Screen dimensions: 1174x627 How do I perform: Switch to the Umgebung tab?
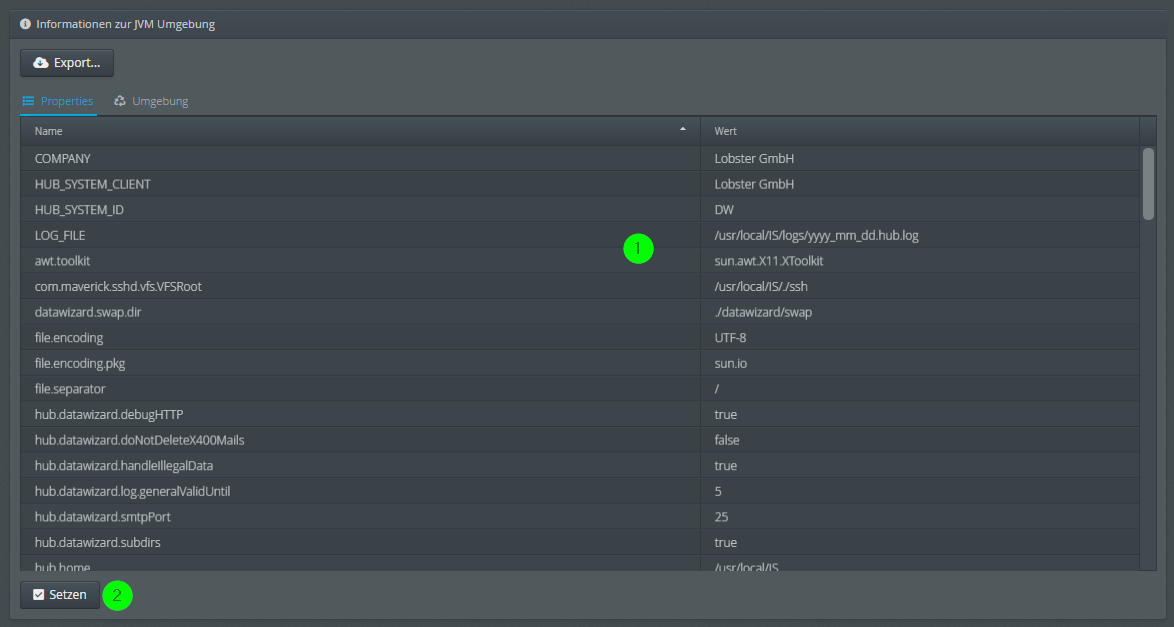[x=150, y=100]
